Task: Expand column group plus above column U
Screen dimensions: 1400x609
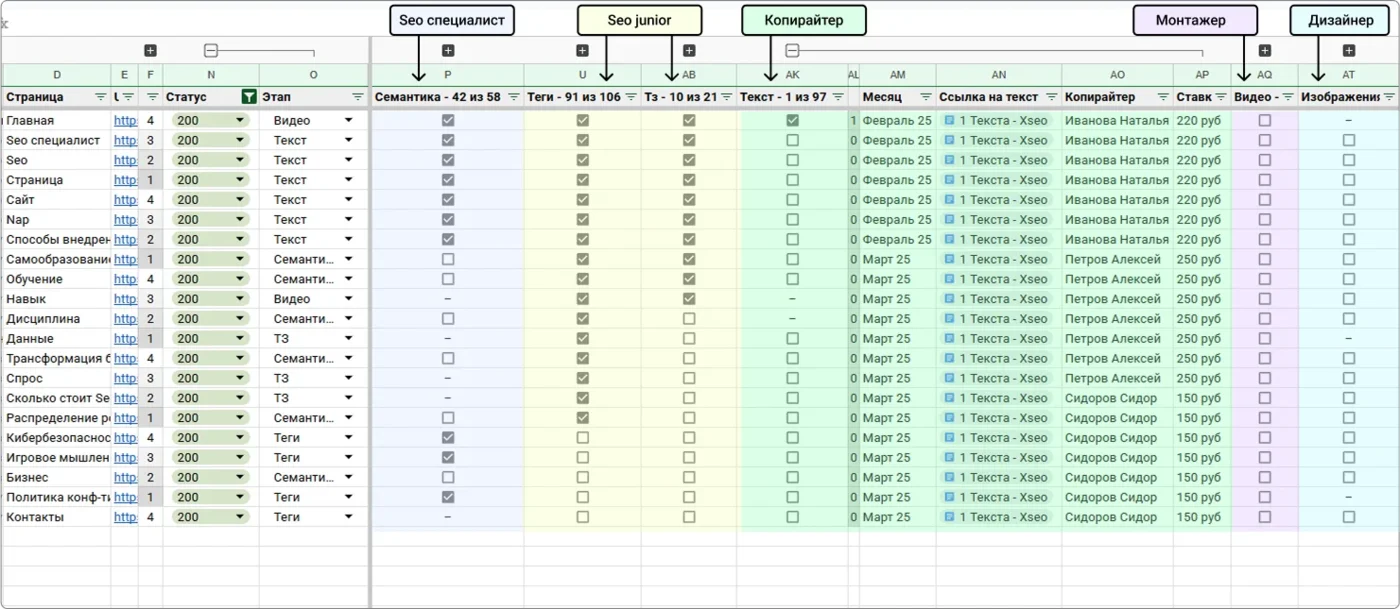Action: [583, 51]
